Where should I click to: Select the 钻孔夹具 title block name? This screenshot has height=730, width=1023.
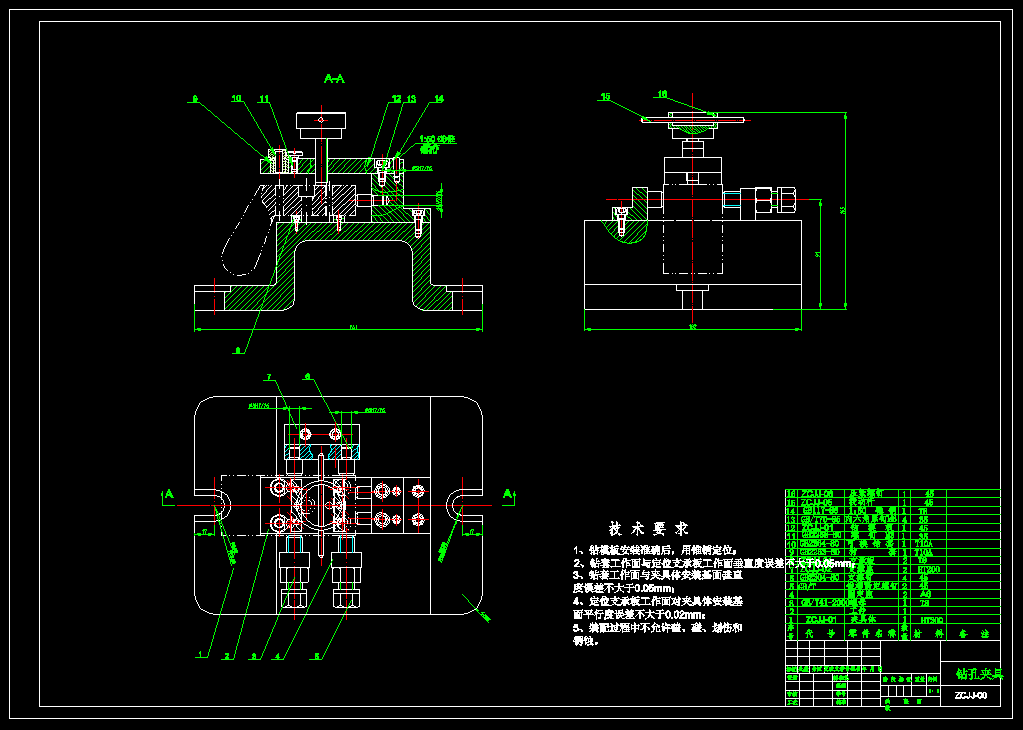click(x=979, y=673)
